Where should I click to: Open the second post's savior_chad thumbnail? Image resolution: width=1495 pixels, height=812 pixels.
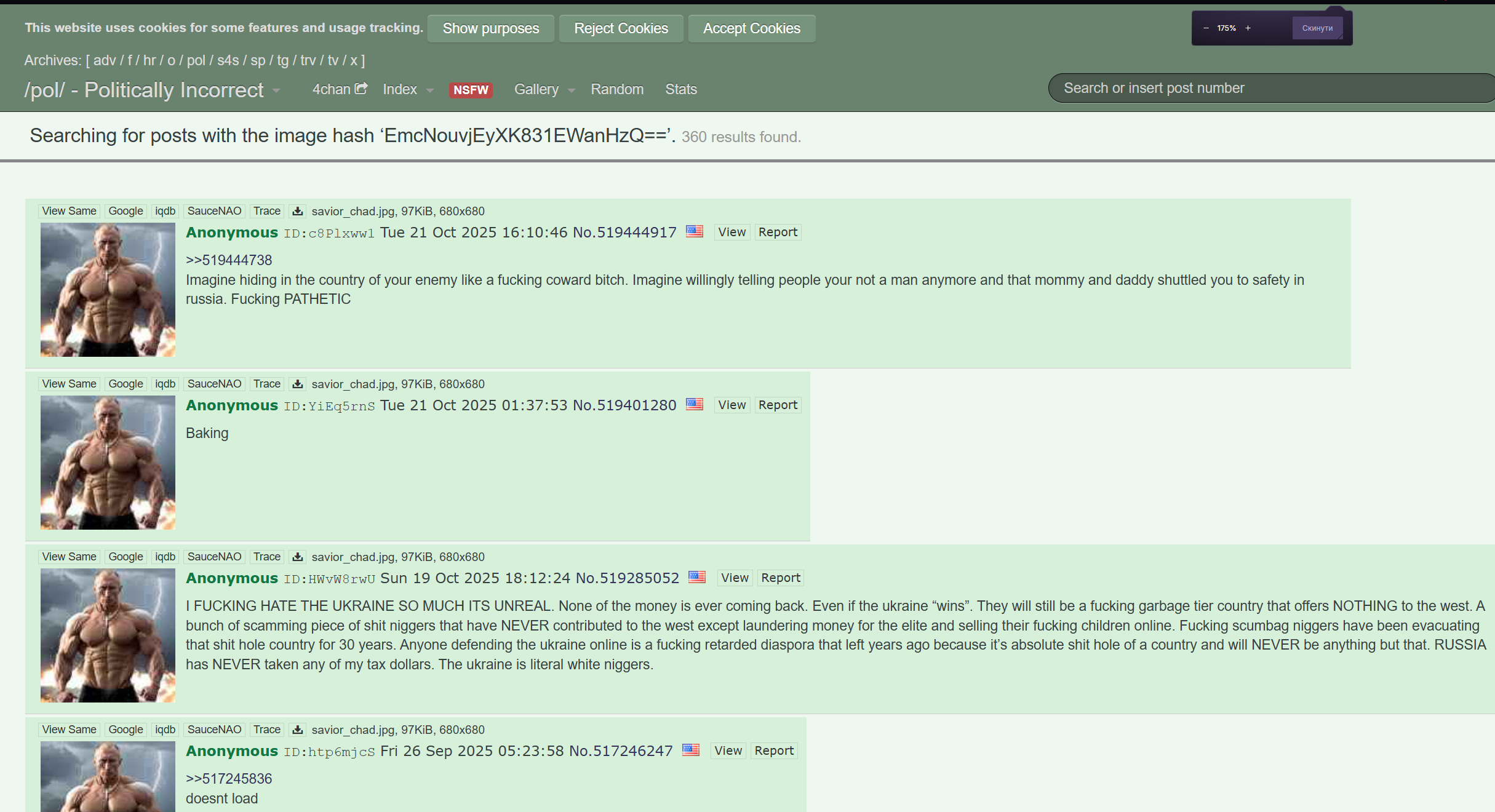coord(108,463)
